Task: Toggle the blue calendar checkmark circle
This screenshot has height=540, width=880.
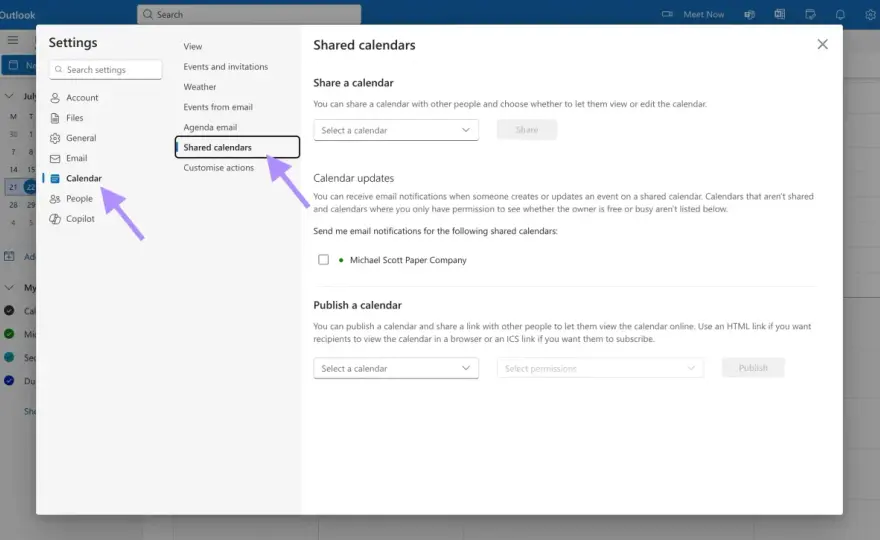Action: pyautogui.click(x=9, y=381)
